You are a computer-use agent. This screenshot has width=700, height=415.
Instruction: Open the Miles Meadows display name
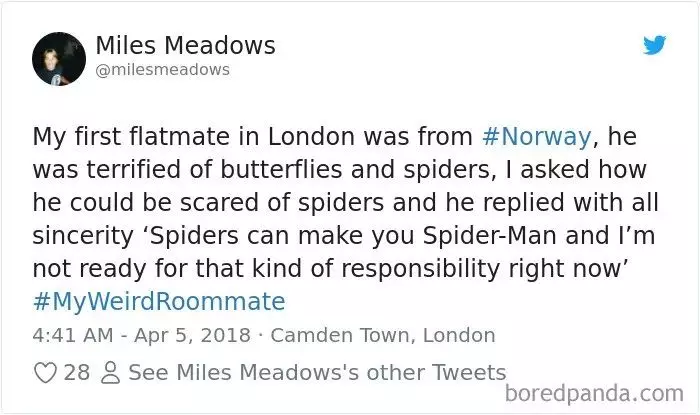185,46
